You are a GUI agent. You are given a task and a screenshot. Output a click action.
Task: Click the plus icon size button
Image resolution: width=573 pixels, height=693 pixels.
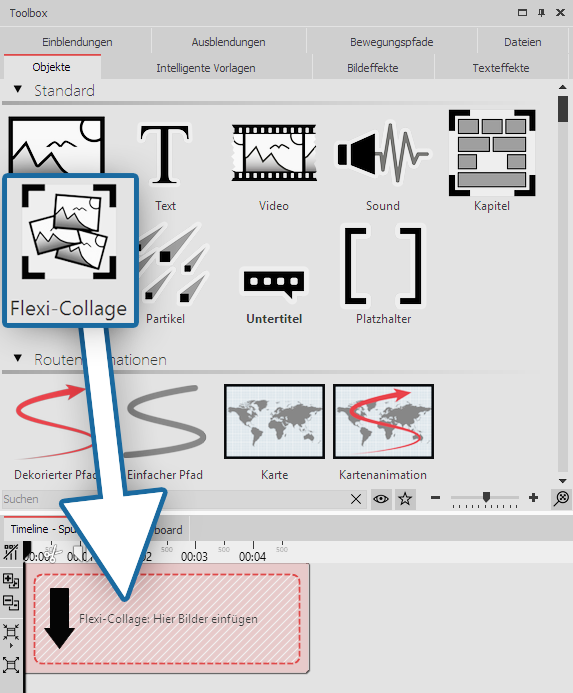coord(533,498)
